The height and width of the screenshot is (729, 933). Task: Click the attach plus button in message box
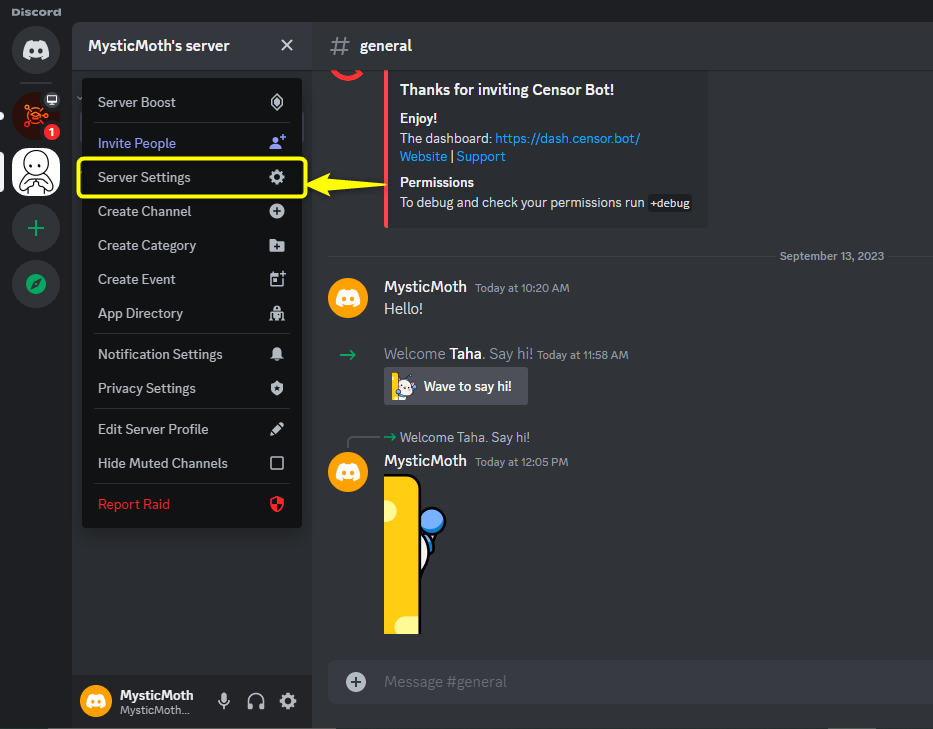point(356,682)
